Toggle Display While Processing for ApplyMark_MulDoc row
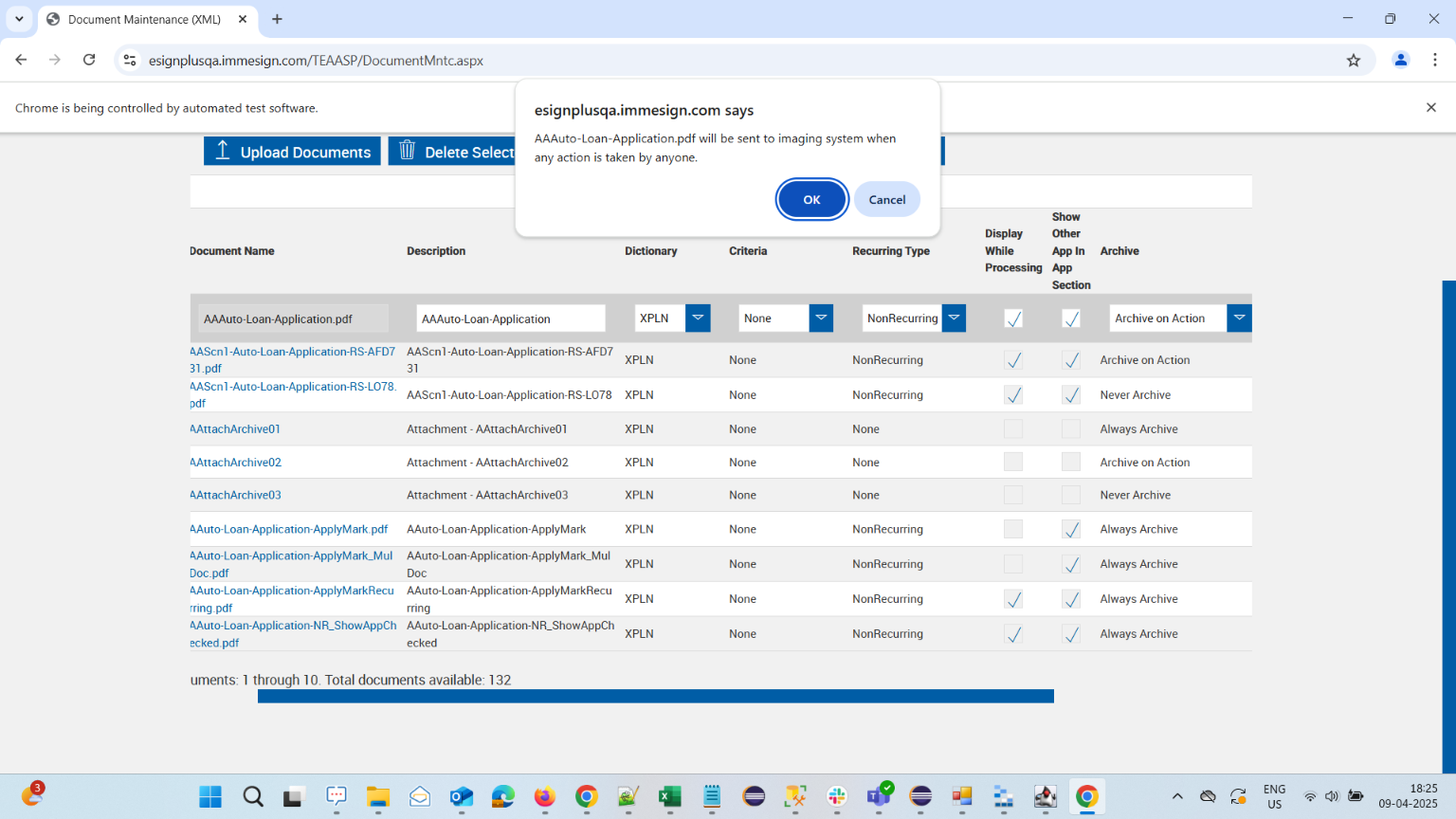The height and width of the screenshot is (819, 1456). tap(1013, 564)
